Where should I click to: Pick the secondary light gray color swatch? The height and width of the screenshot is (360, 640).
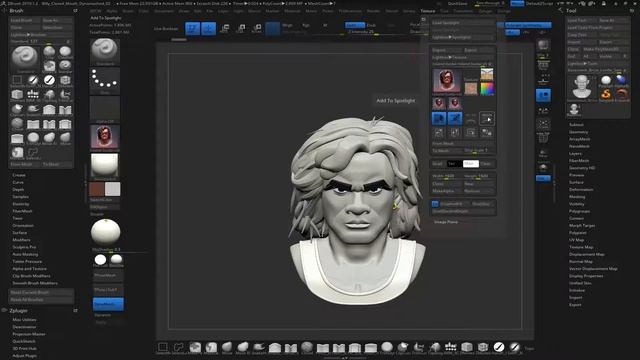point(112,189)
